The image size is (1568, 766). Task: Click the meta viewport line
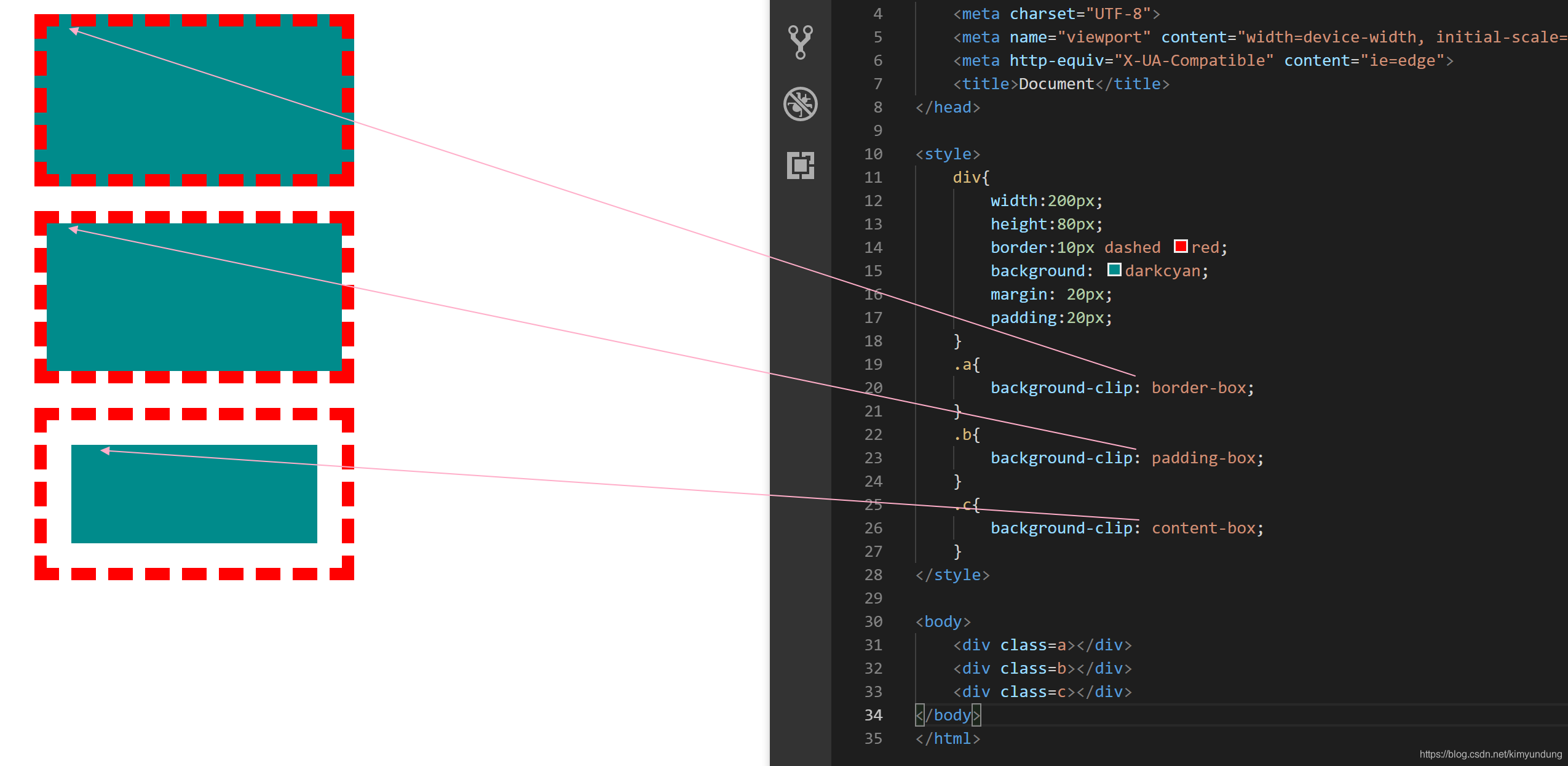[x=1260, y=37]
